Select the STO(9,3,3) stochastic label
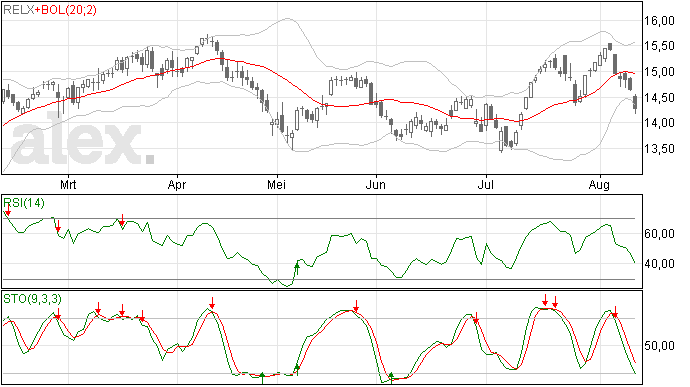Image resolution: width=690 pixels, height=387 pixels. click(x=33, y=299)
